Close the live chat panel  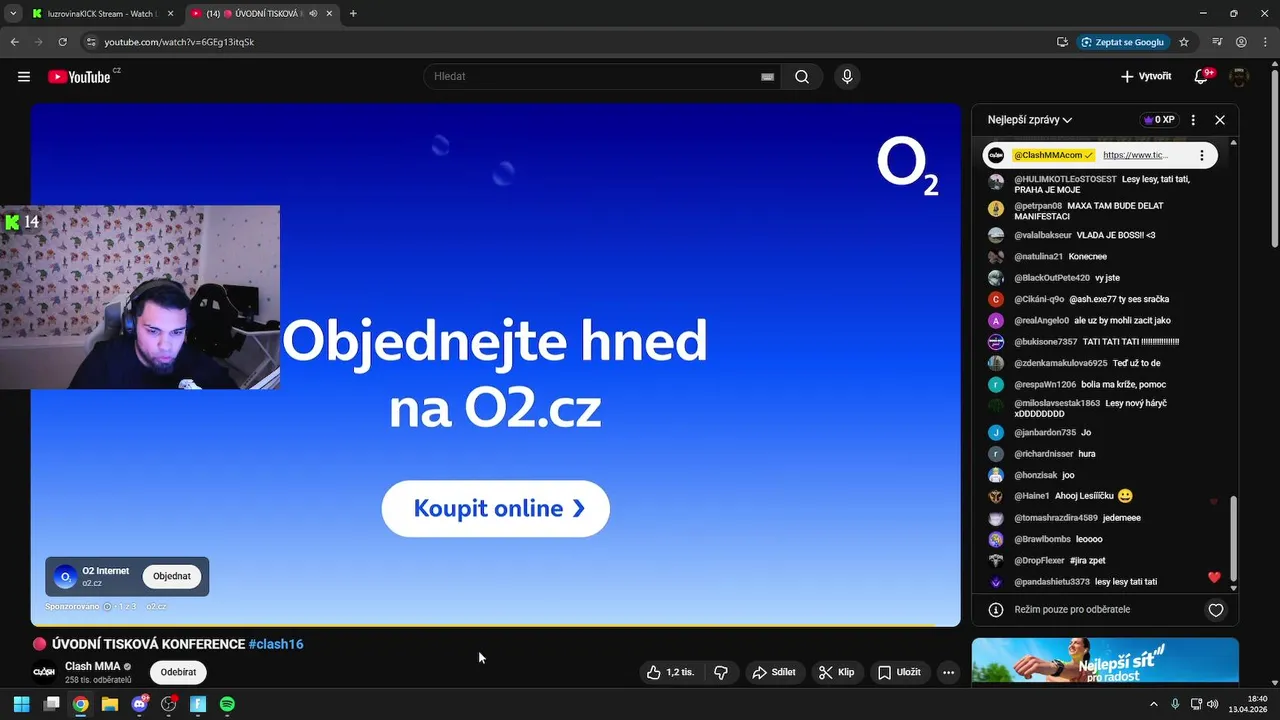[1220, 120]
